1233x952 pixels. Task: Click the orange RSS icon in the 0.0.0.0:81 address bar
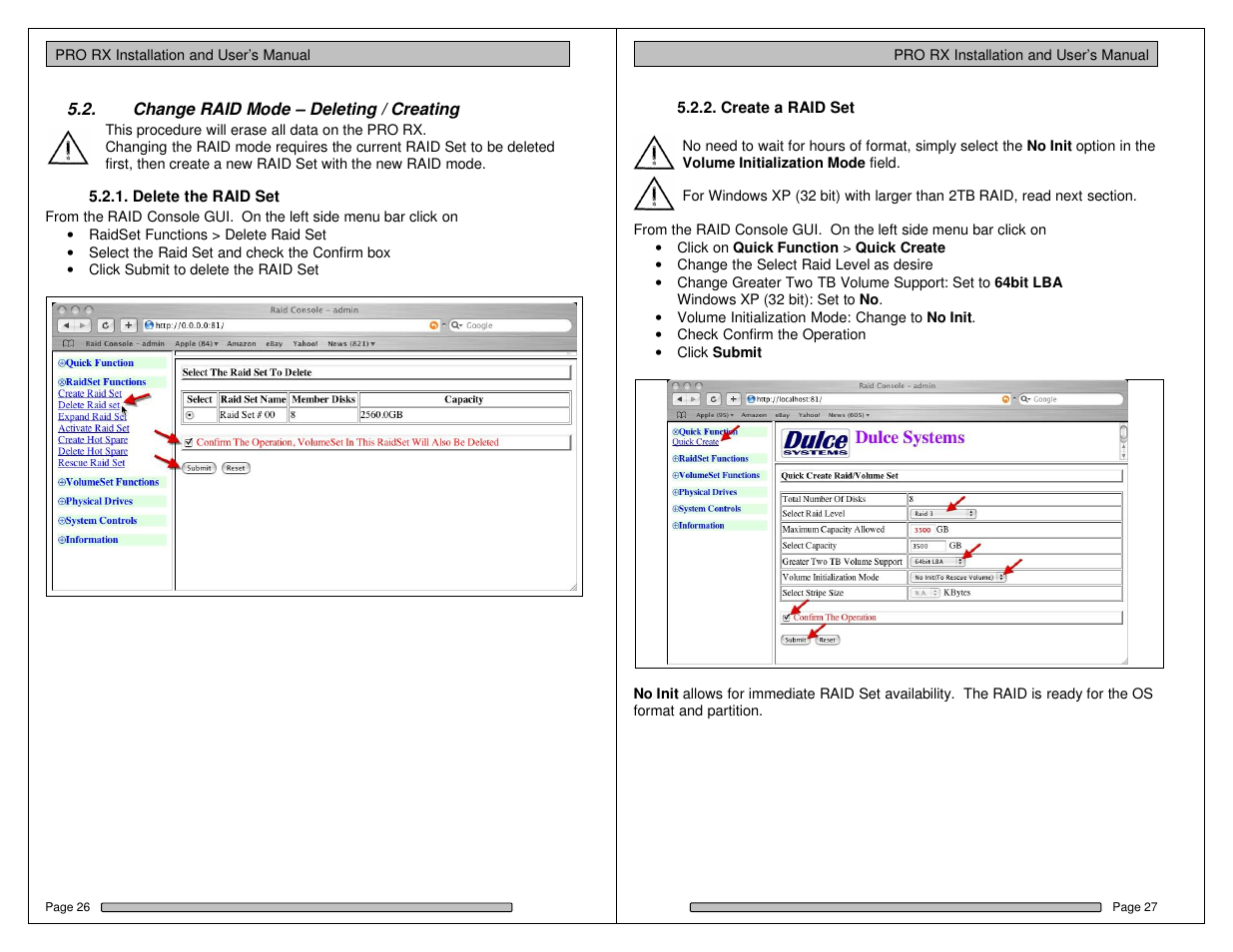(434, 325)
